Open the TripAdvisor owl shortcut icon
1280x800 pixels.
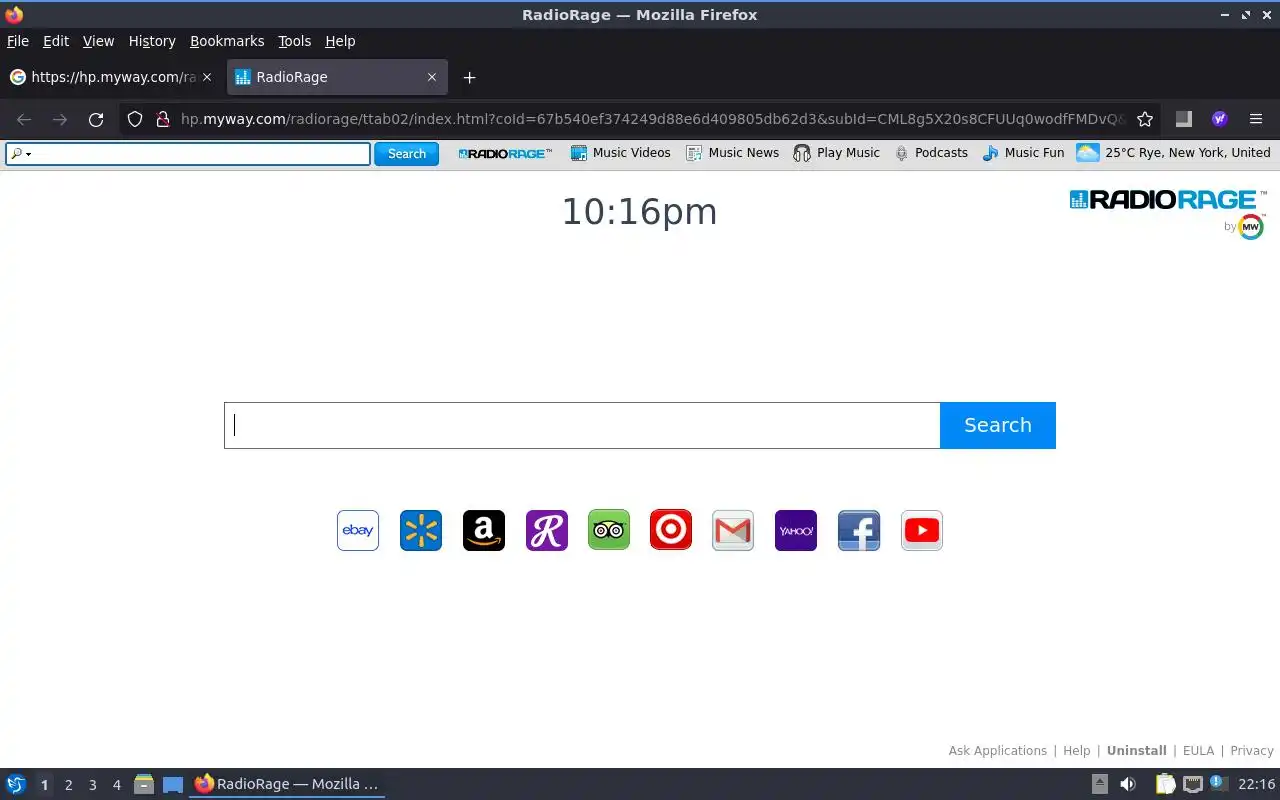click(609, 530)
